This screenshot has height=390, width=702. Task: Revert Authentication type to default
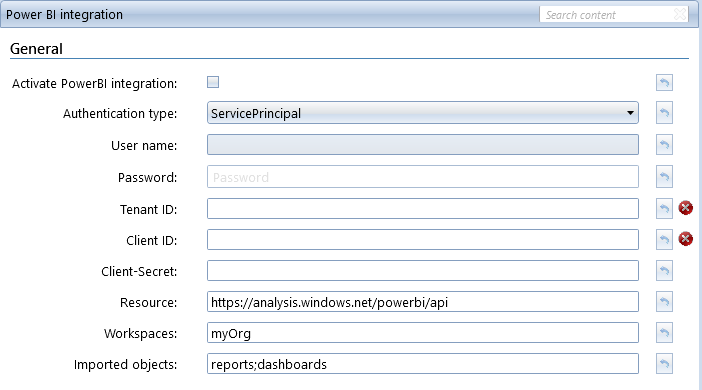(664, 113)
